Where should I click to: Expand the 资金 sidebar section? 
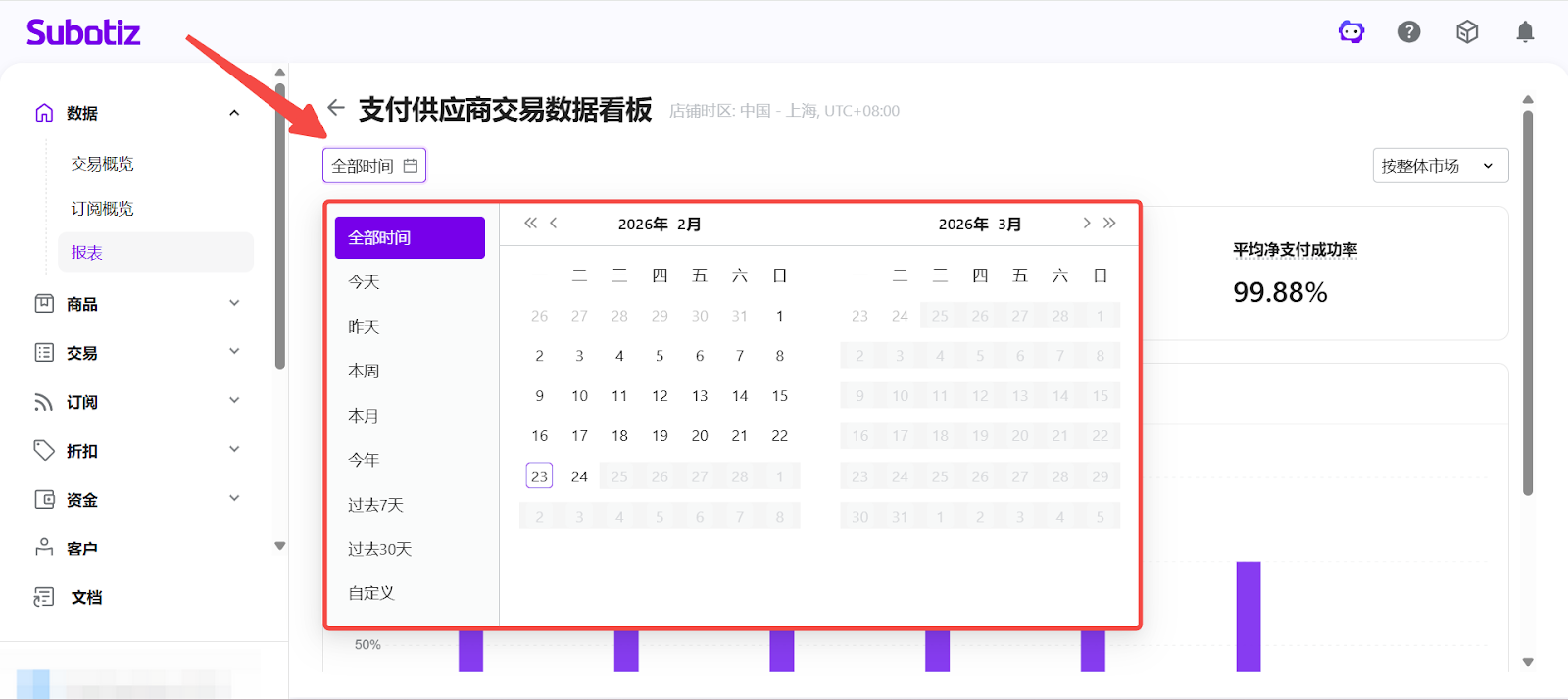click(137, 500)
